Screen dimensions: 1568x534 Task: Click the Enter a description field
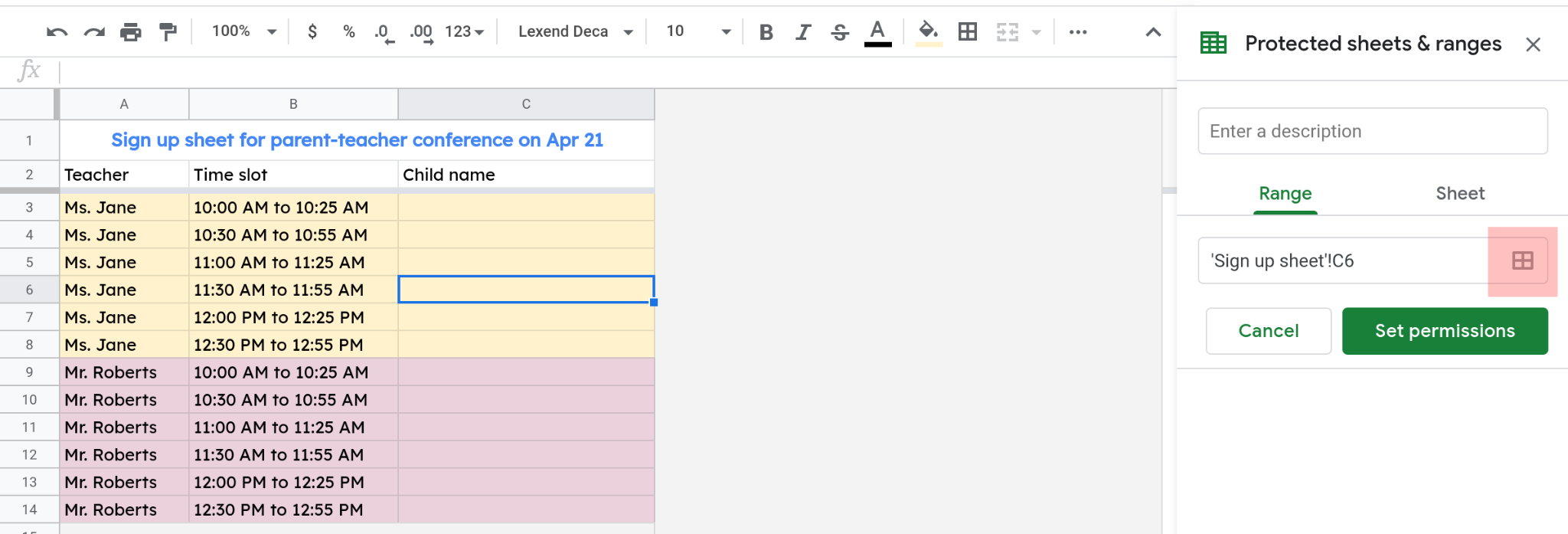[x=1373, y=131]
